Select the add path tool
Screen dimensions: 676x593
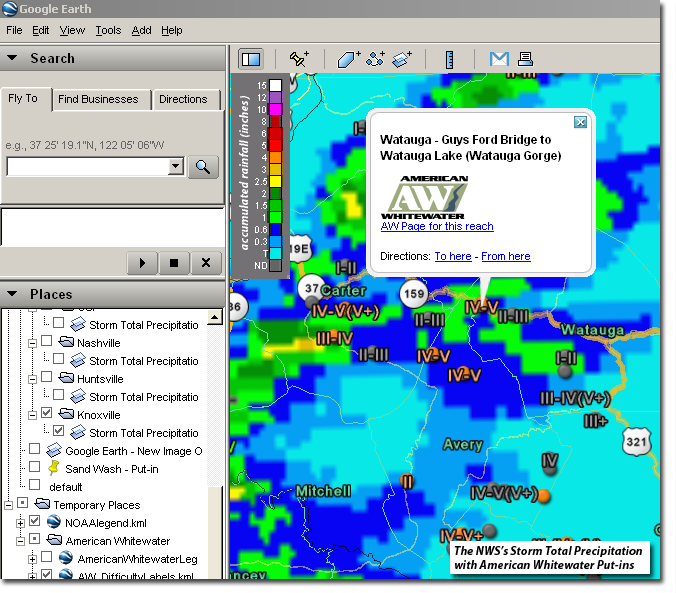pyautogui.click(x=375, y=59)
